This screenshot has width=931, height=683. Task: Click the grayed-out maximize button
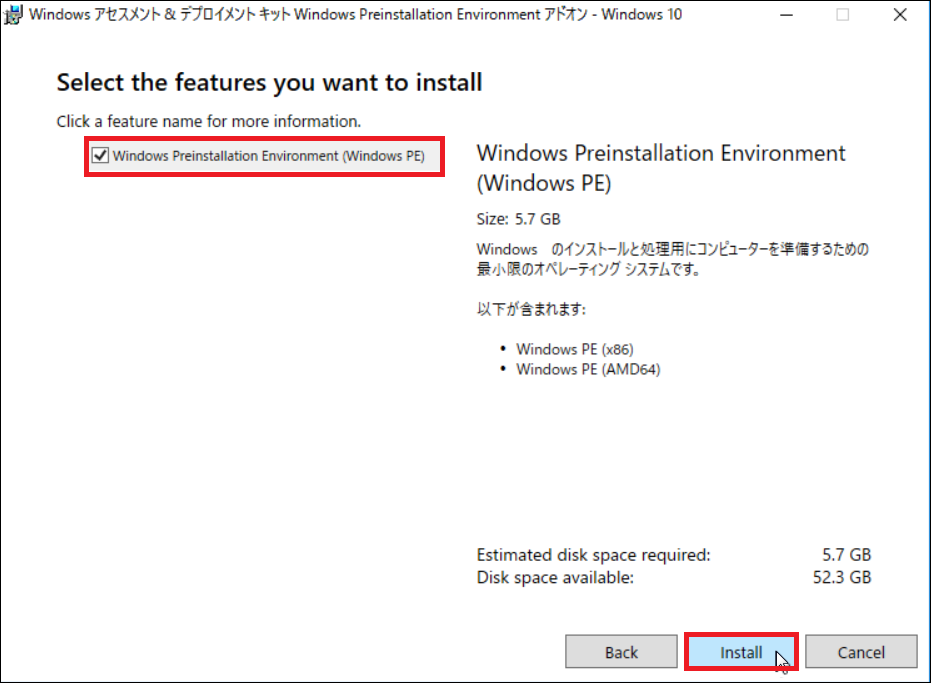pyautogui.click(x=842, y=15)
